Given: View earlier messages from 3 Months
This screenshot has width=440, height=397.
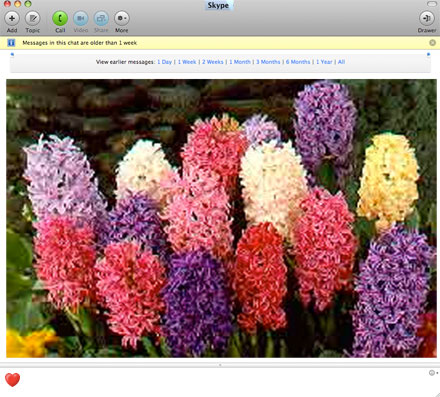Looking at the screenshot, I should pos(268,62).
